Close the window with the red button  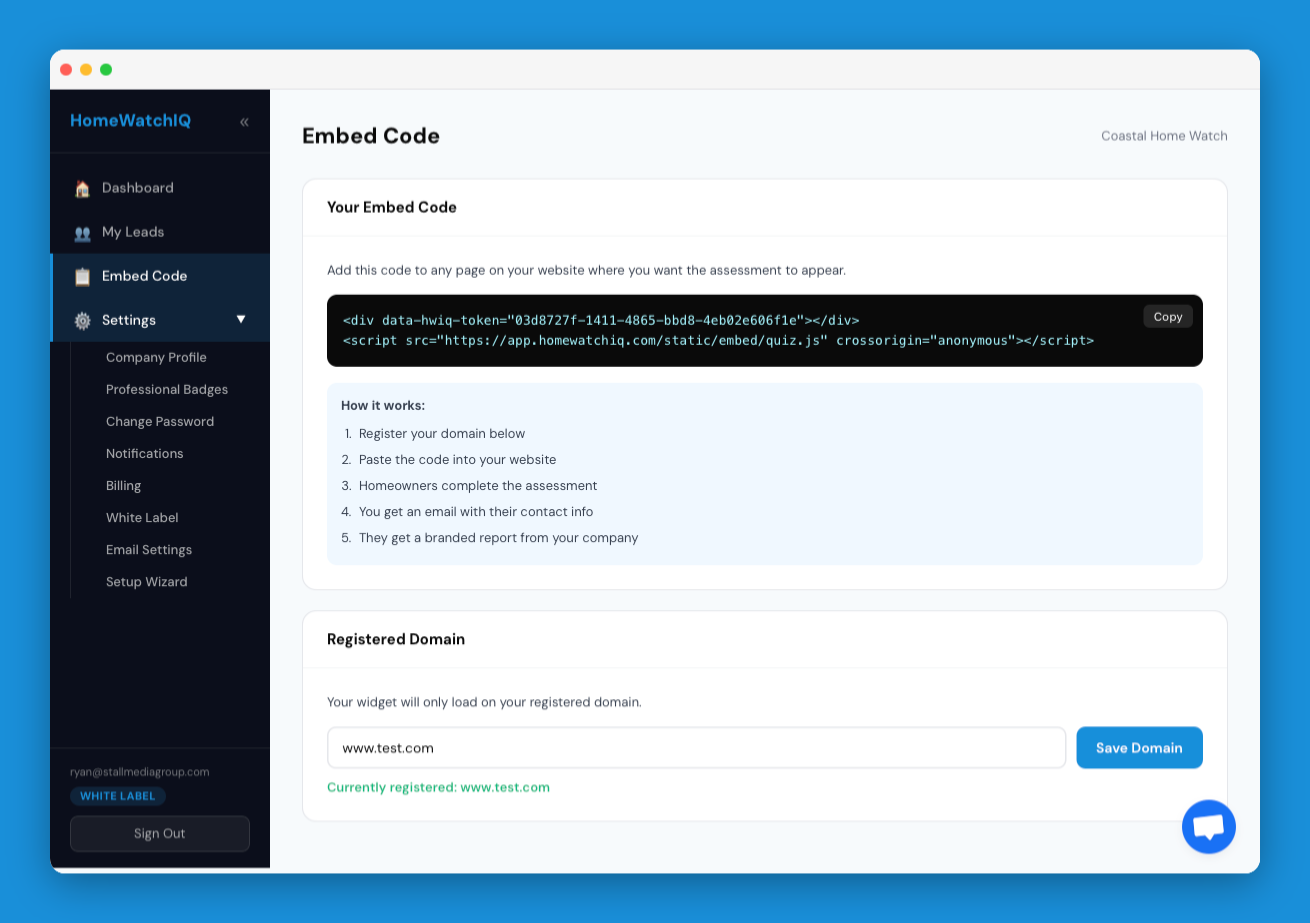click(66, 69)
